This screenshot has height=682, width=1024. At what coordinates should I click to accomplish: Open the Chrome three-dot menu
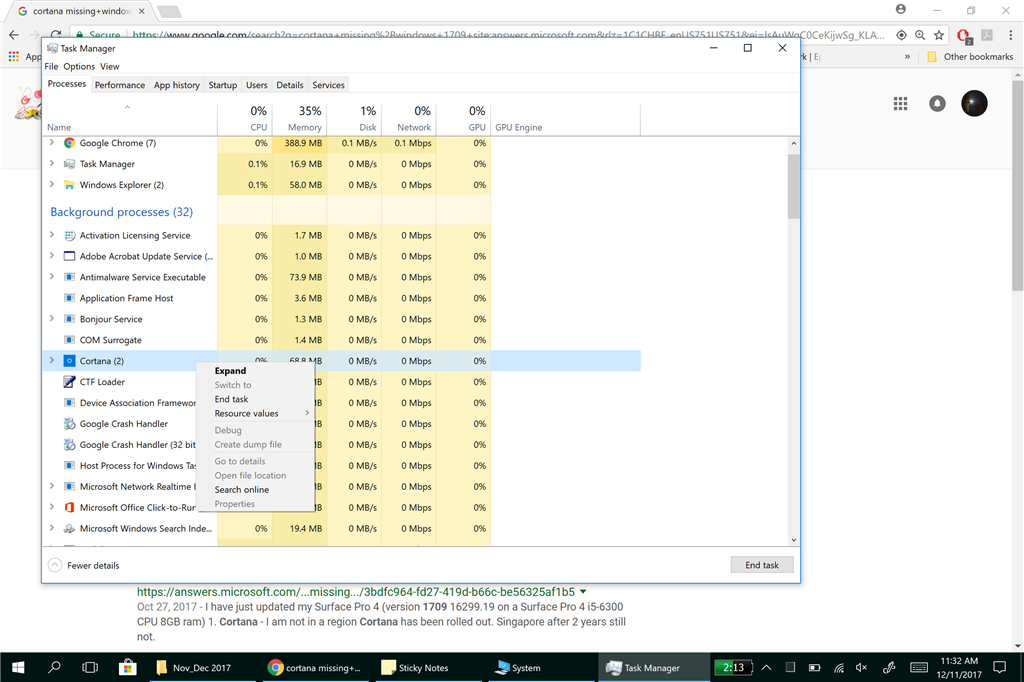click(x=1011, y=35)
